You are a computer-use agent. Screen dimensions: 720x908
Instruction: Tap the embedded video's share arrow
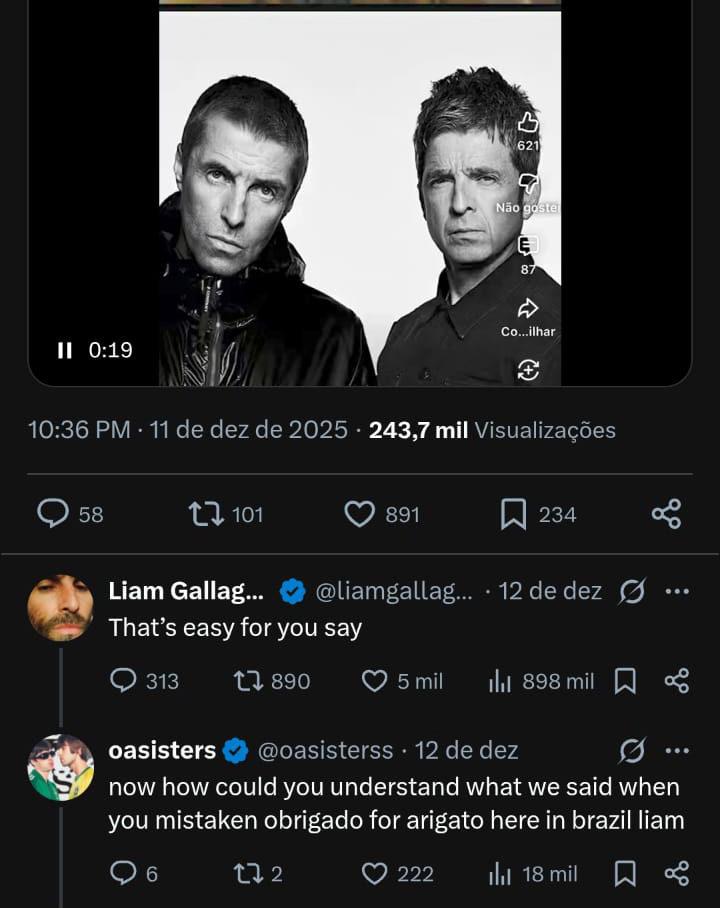coord(528,308)
